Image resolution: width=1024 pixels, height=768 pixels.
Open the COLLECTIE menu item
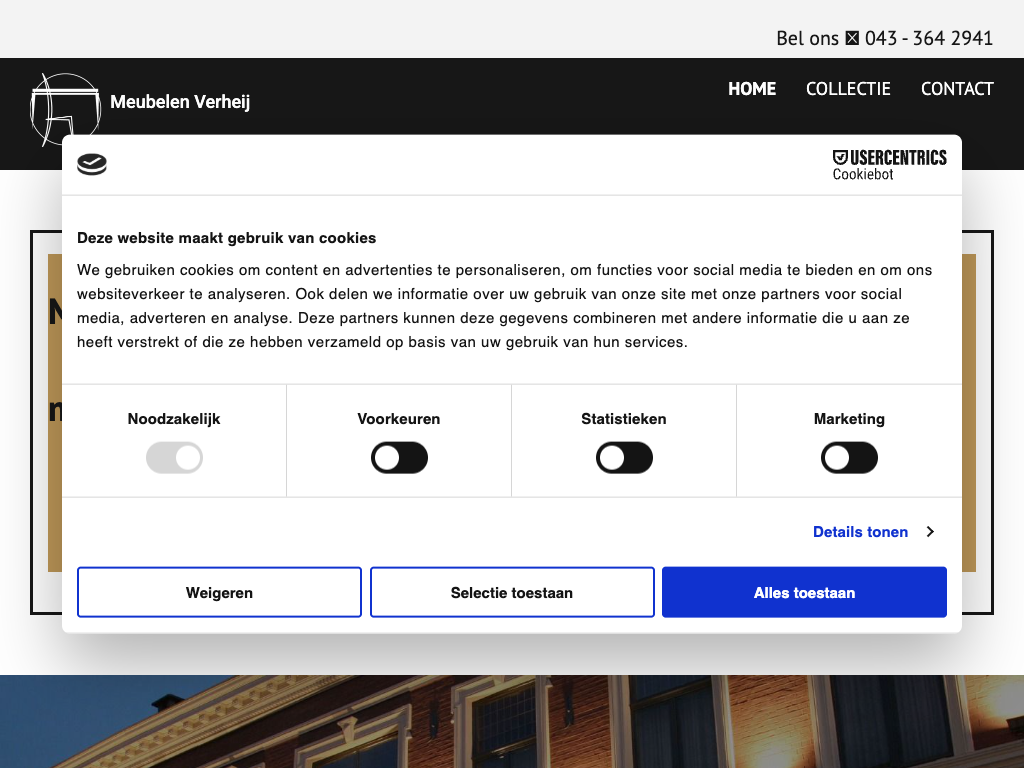coord(848,89)
